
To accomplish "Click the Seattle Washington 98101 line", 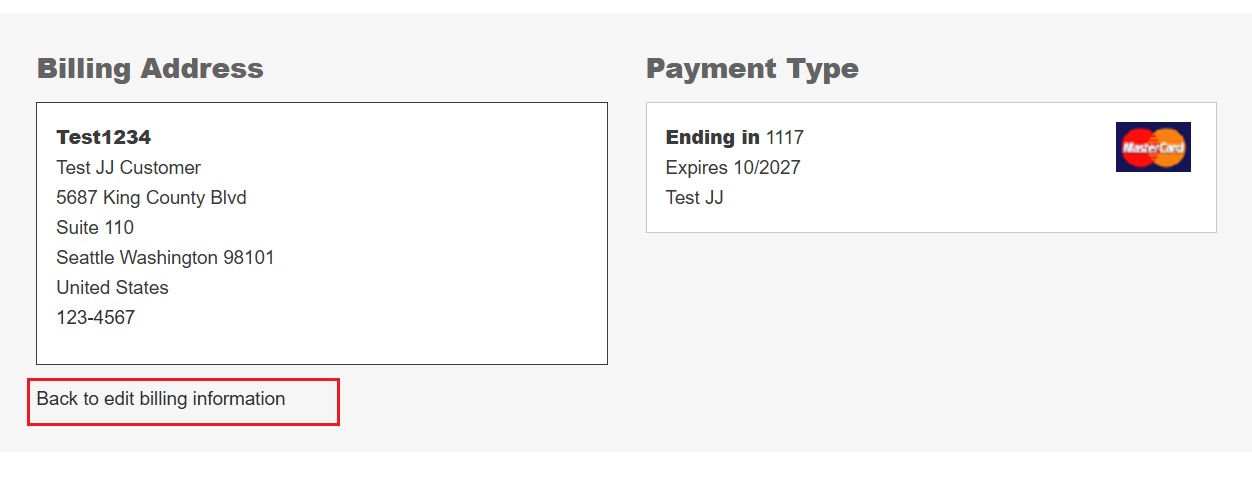I will 165,258.
